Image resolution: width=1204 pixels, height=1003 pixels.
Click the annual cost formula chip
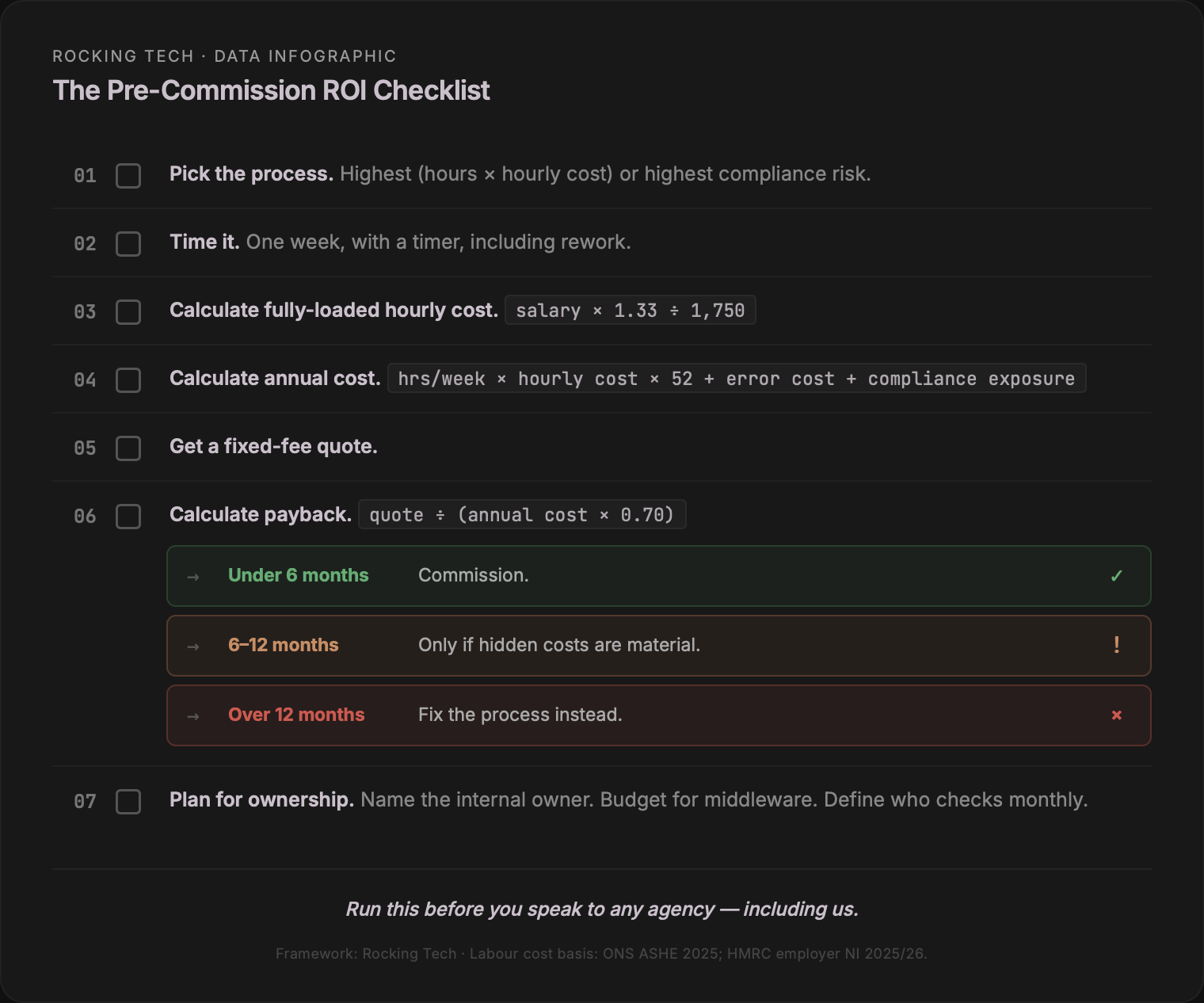[x=737, y=378]
